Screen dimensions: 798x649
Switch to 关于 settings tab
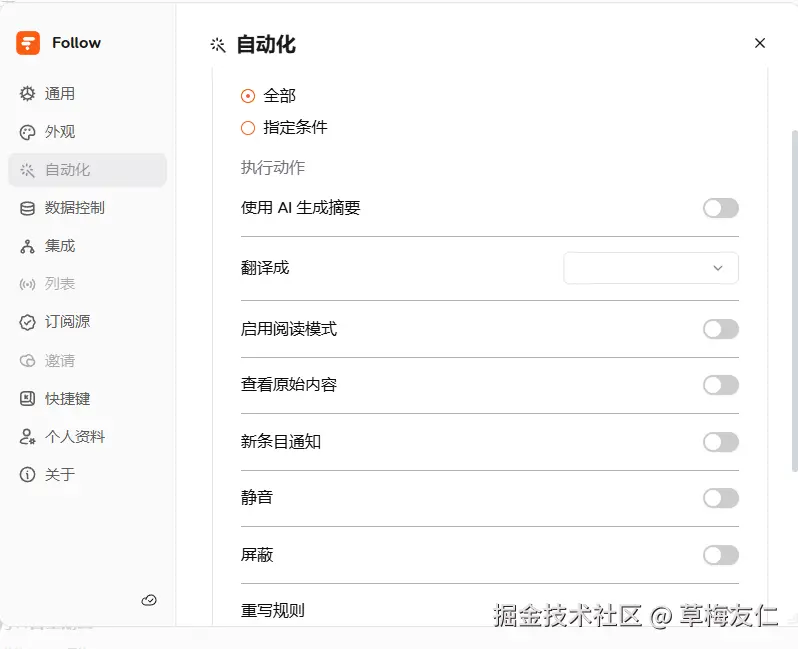point(60,475)
